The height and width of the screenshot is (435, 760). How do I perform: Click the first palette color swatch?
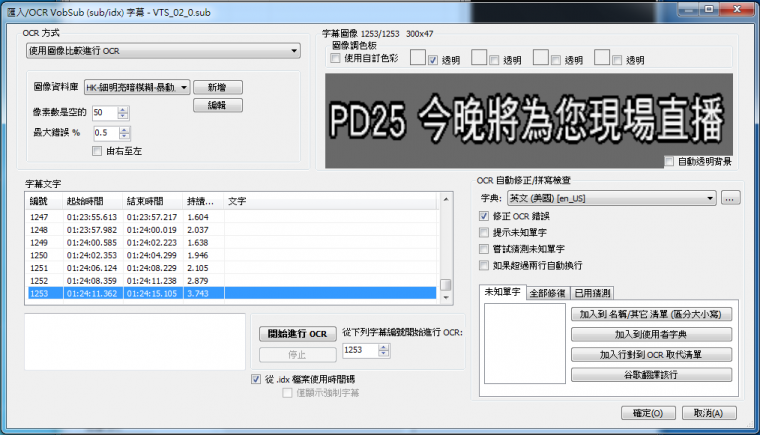point(417,57)
